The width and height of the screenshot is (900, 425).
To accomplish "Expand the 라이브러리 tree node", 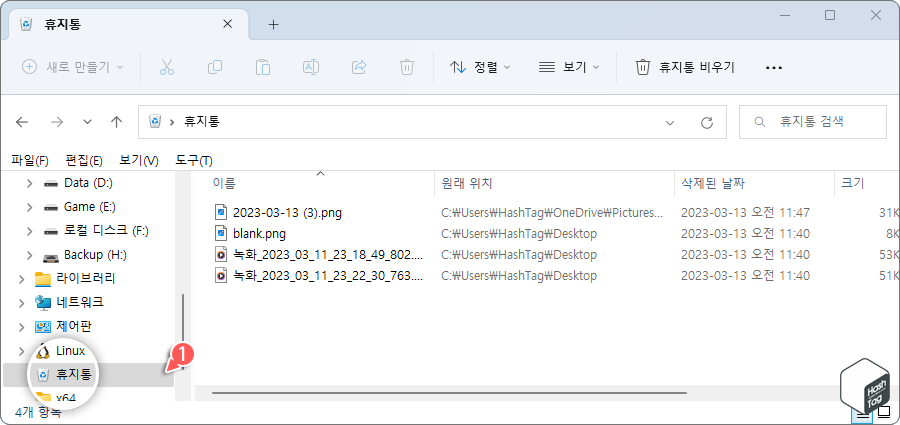I will tap(21, 279).
